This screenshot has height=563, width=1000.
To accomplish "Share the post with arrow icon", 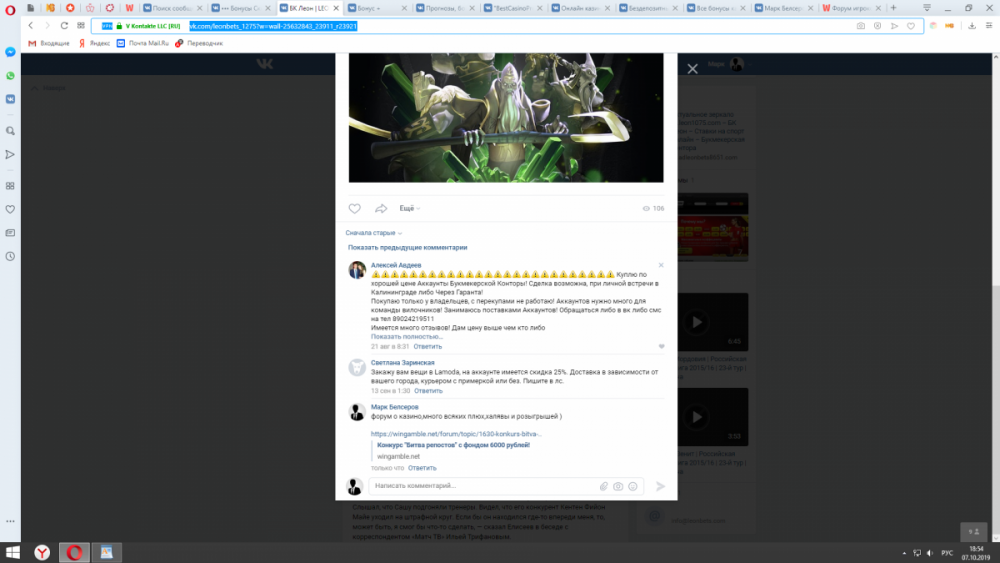I will click(381, 208).
